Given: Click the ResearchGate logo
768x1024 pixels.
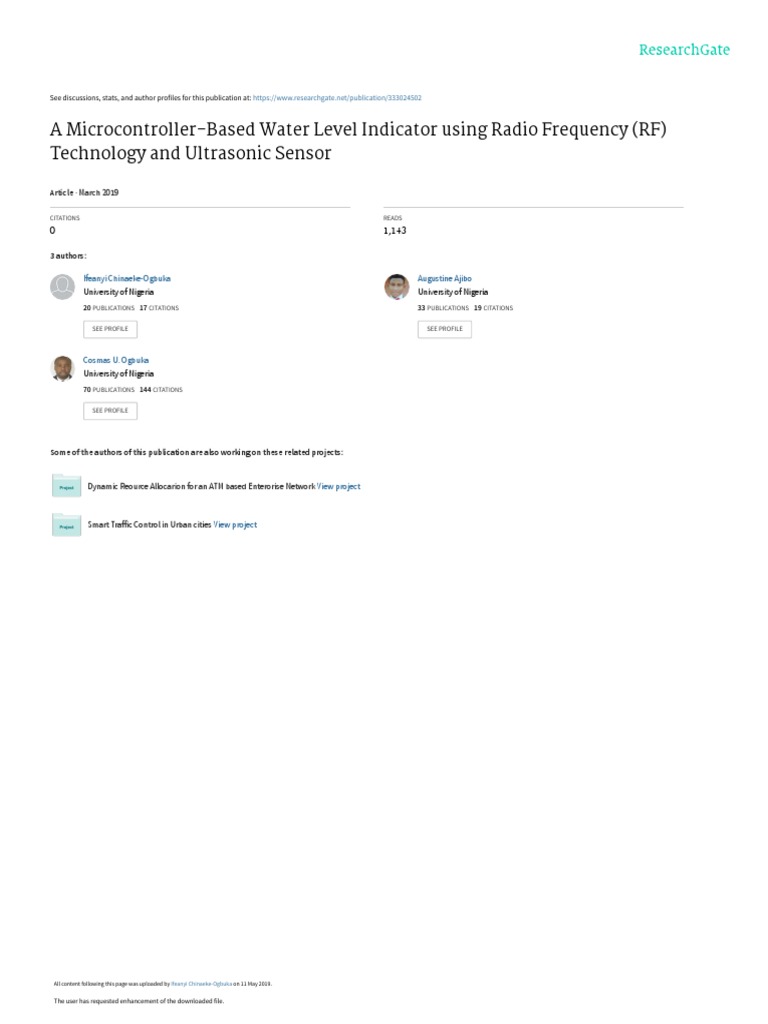Looking at the screenshot, I should [685, 49].
